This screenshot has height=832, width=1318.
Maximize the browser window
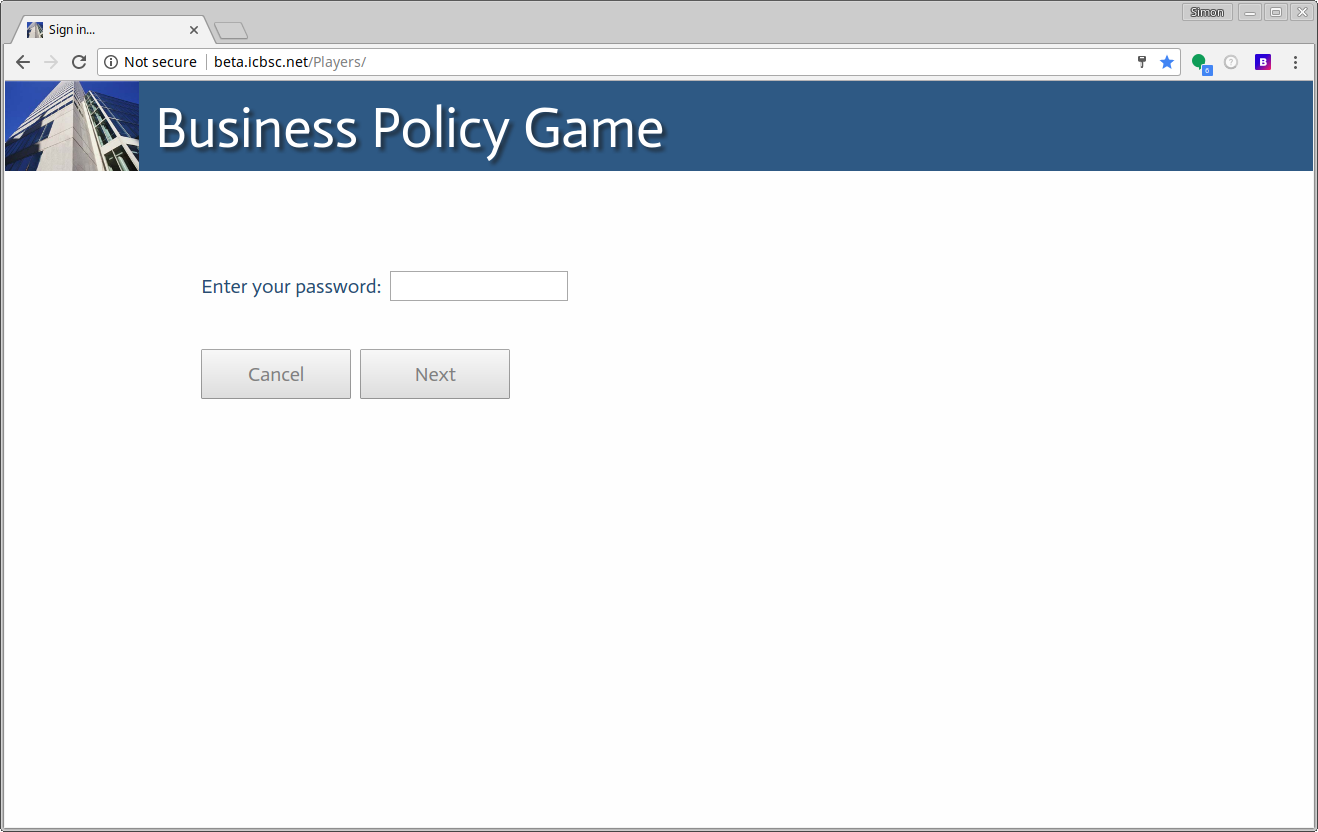(x=1276, y=12)
